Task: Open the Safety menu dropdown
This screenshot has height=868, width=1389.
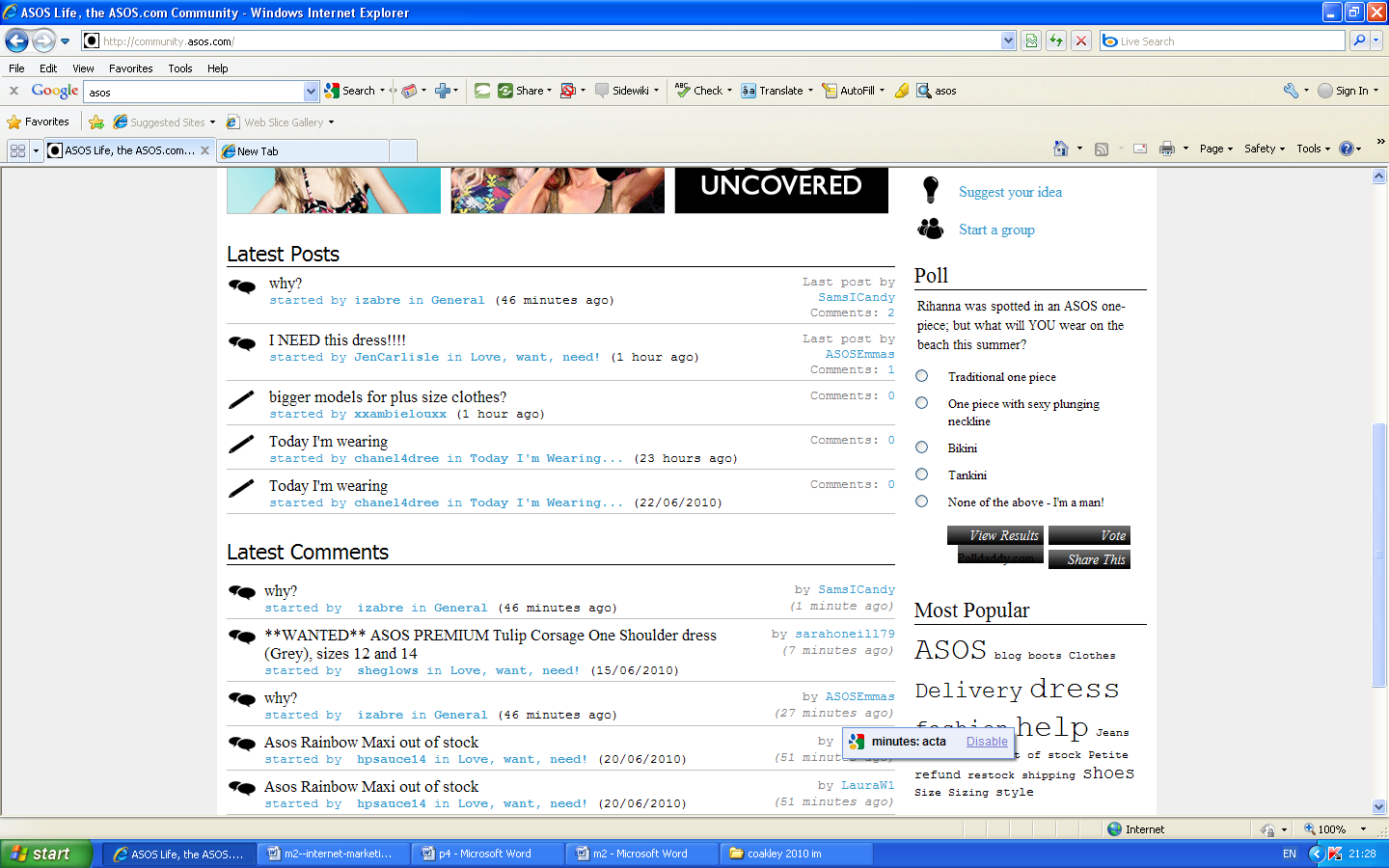Action: tap(1265, 149)
